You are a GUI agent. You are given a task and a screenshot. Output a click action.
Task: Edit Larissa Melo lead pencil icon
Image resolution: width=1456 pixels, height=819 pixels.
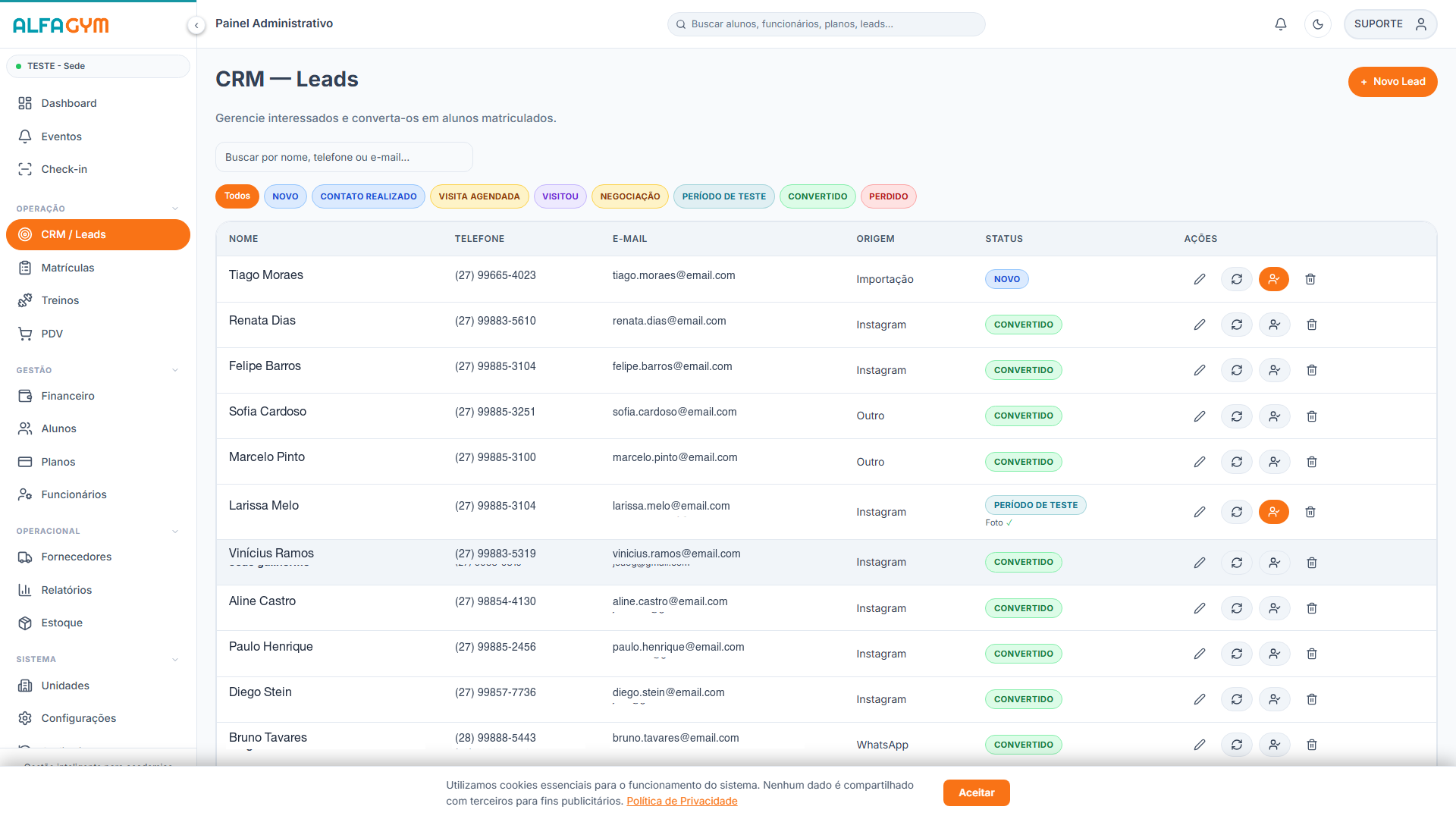tap(1200, 512)
